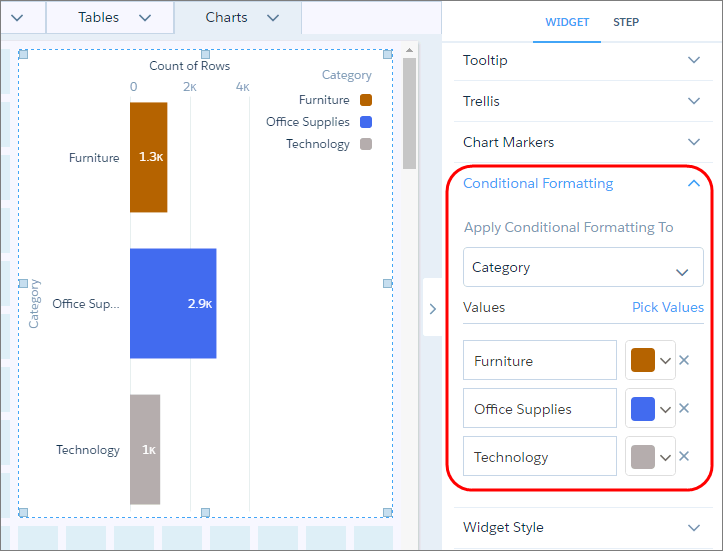Open the Category field dropdown

583,268
